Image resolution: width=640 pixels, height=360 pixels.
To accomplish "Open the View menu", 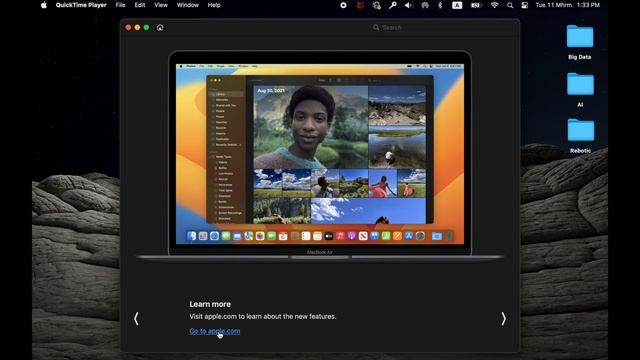I will click(x=161, y=5).
